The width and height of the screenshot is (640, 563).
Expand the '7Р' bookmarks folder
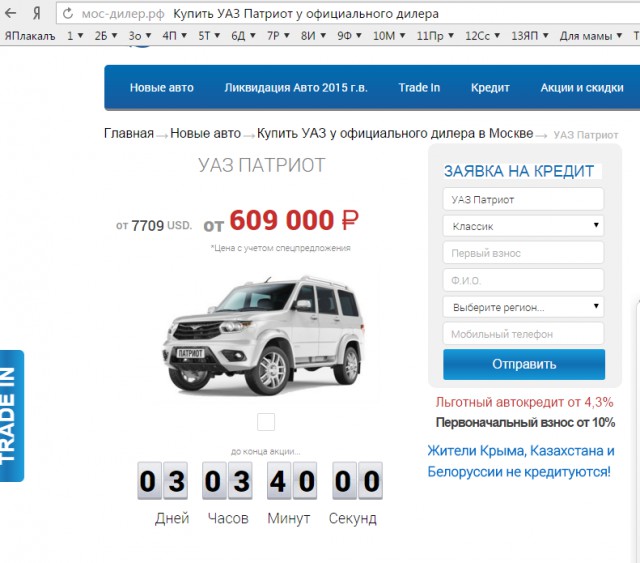[x=278, y=36]
